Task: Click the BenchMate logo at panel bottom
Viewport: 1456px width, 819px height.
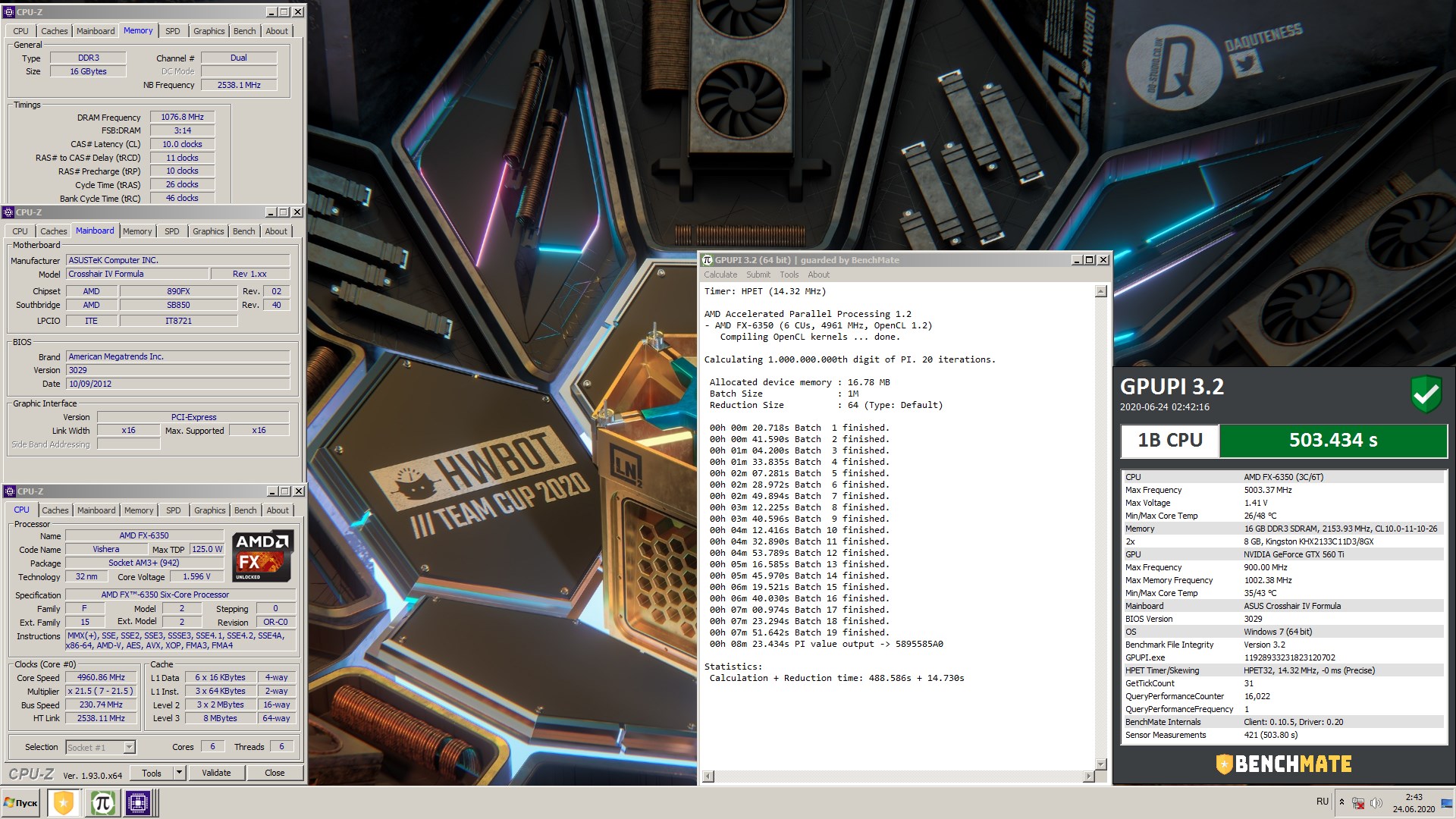Action: point(1283,764)
